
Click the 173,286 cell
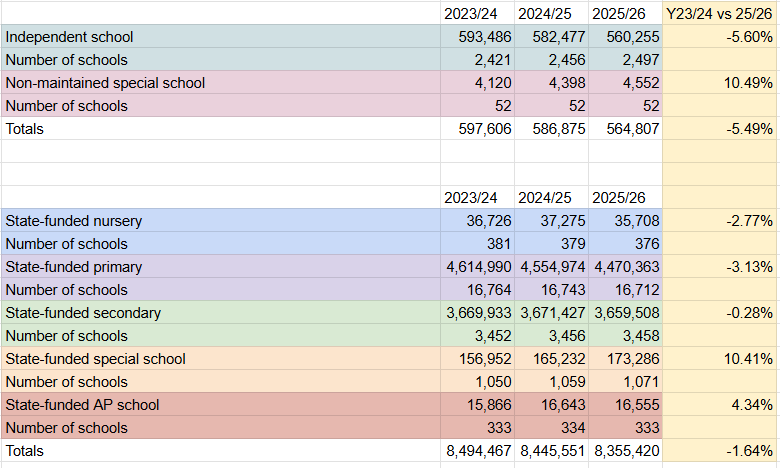[x=625, y=359]
